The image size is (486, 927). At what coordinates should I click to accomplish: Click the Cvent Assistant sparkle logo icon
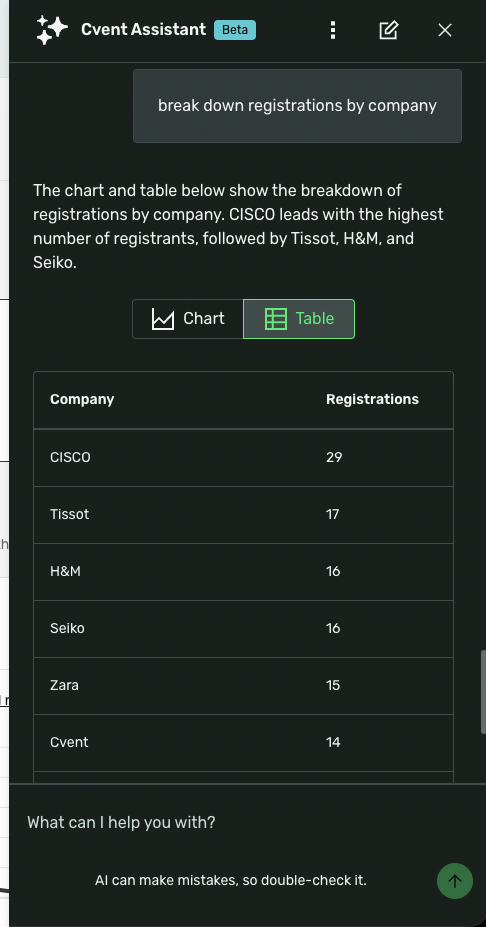coord(52,30)
